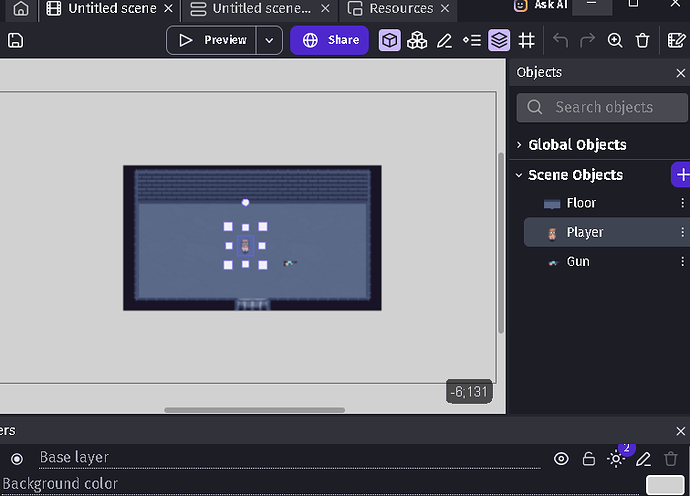Toggle the grid icon in toolbar
The height and width of the screenshot is (496, 690).
click(x=527, y=41)
